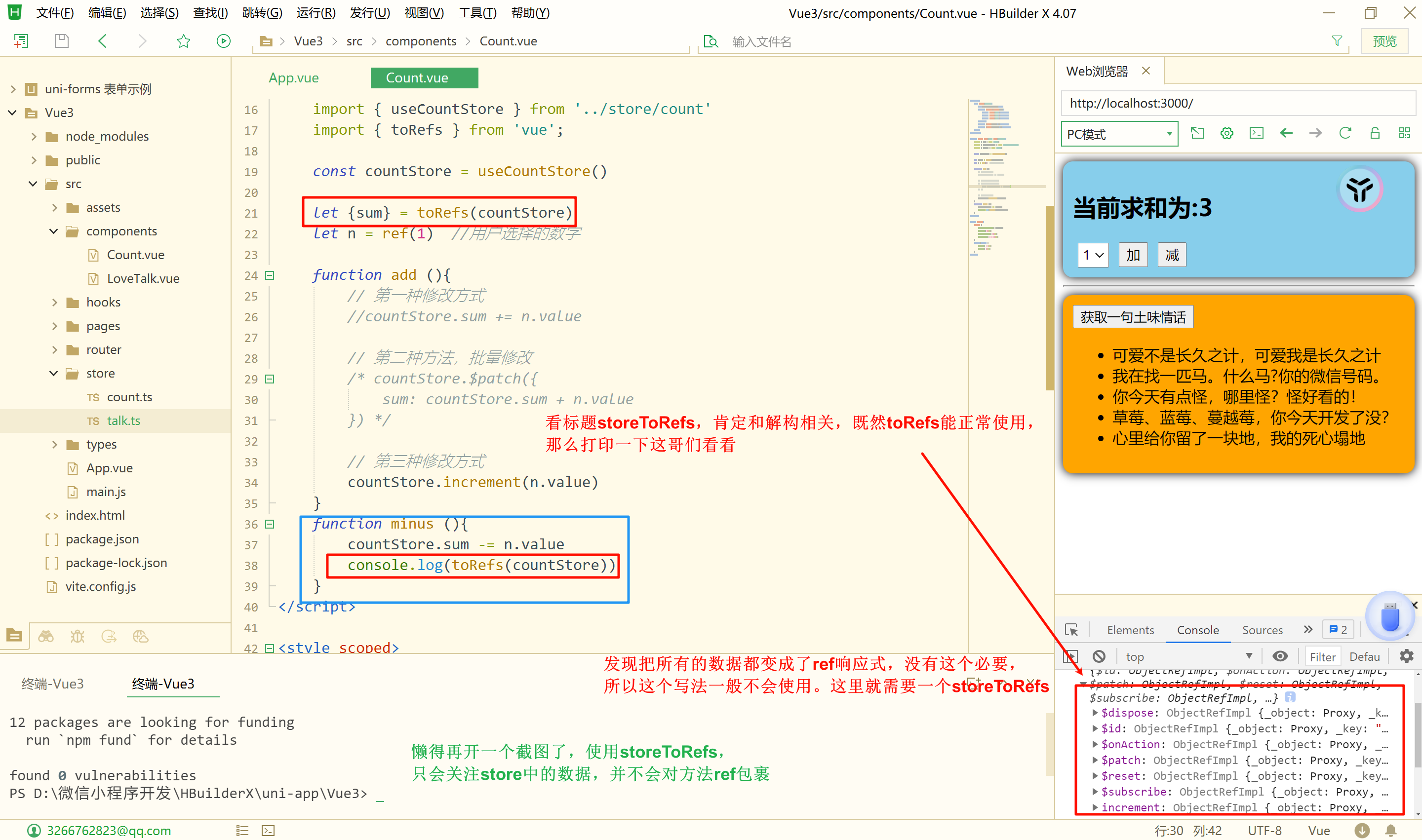
Task: Open the 运行(R) menu
Action: (316, 12)
